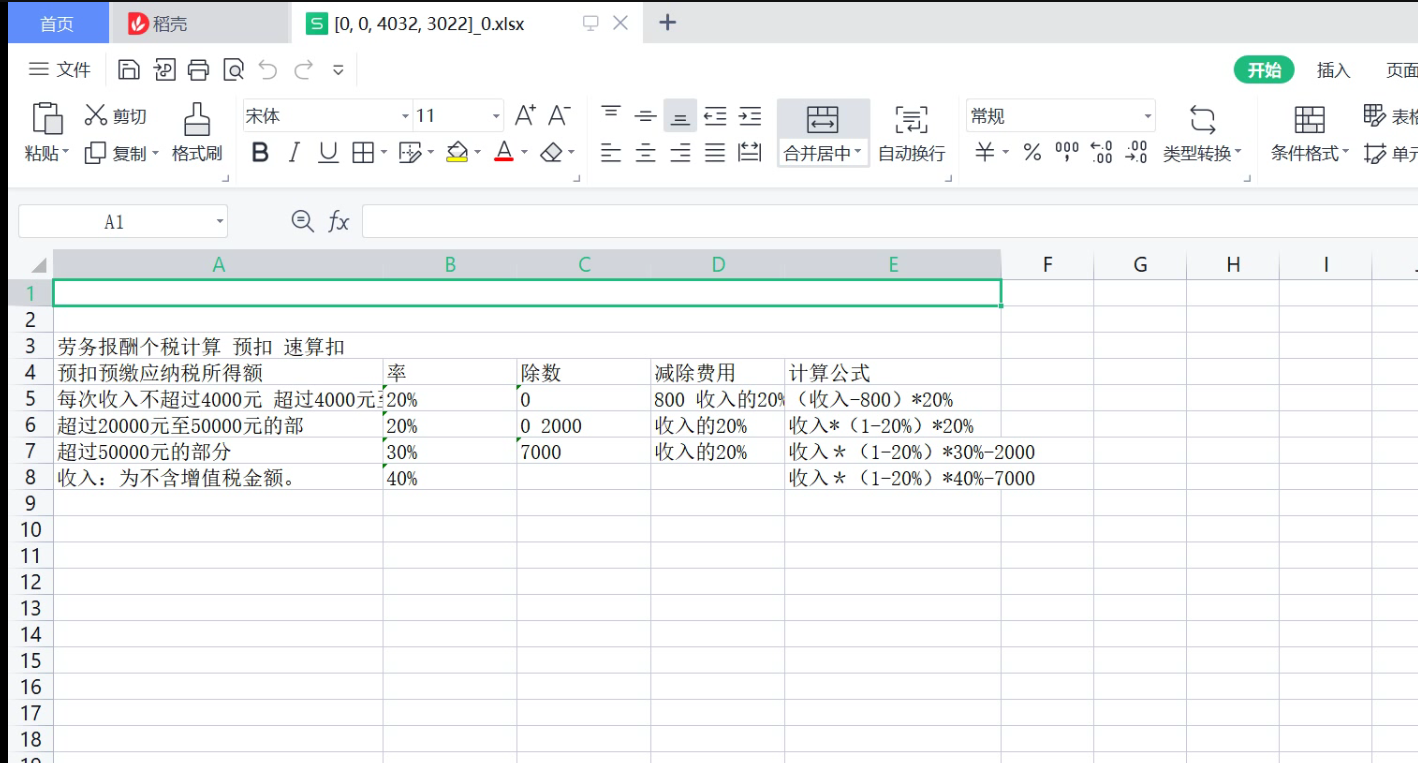Click decrease indent icon

pos(715,115)
